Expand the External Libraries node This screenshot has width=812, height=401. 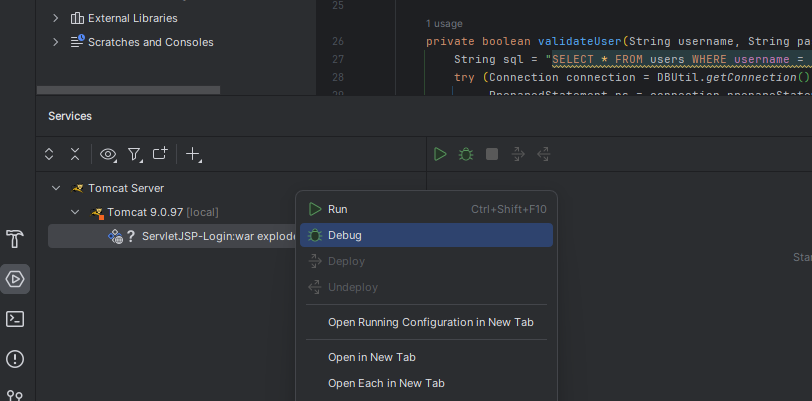click(55, 18)
